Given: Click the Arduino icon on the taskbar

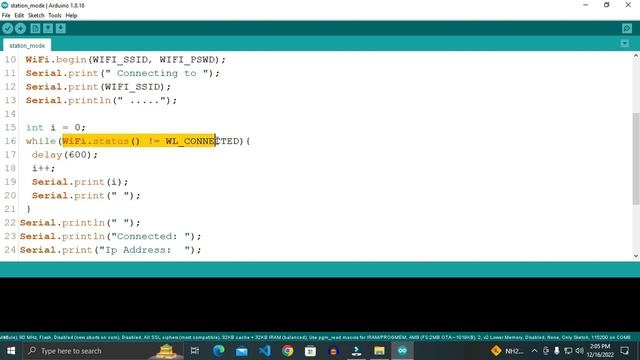Looking at the screenshot, I should coord(402,351).
